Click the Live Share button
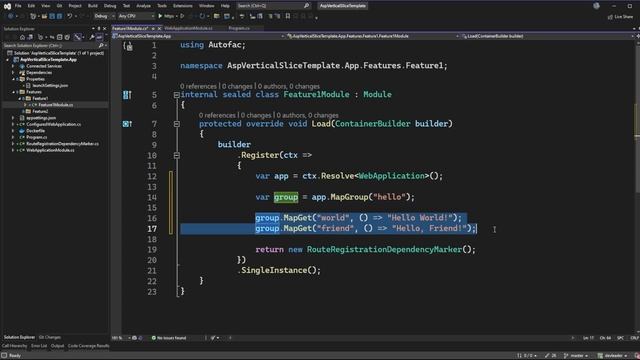 point(620,16)
